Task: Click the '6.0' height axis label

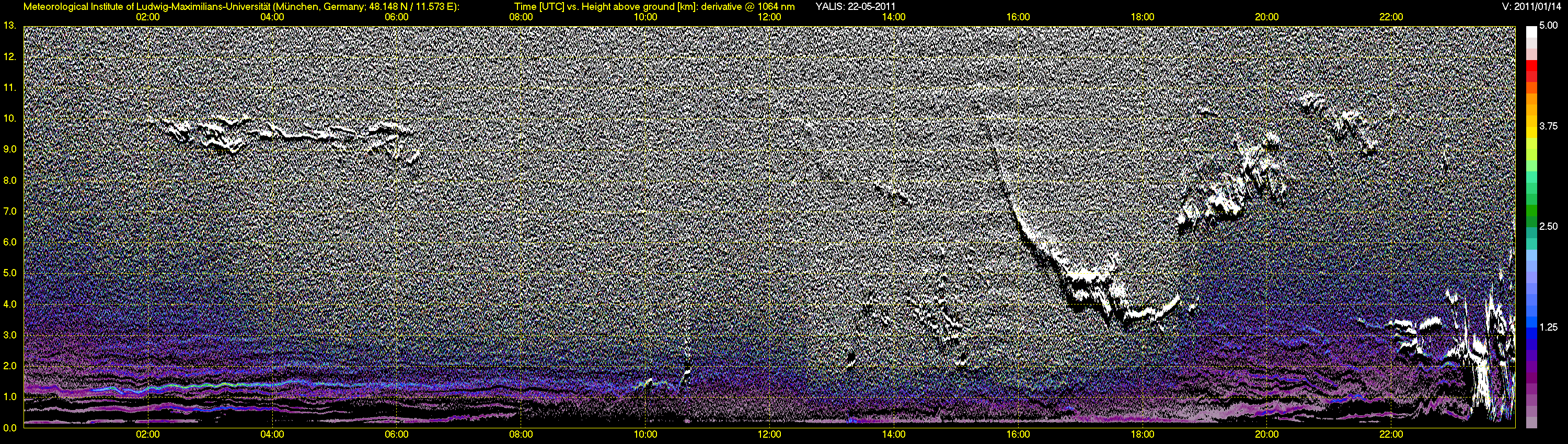Action: coord(10,242)
